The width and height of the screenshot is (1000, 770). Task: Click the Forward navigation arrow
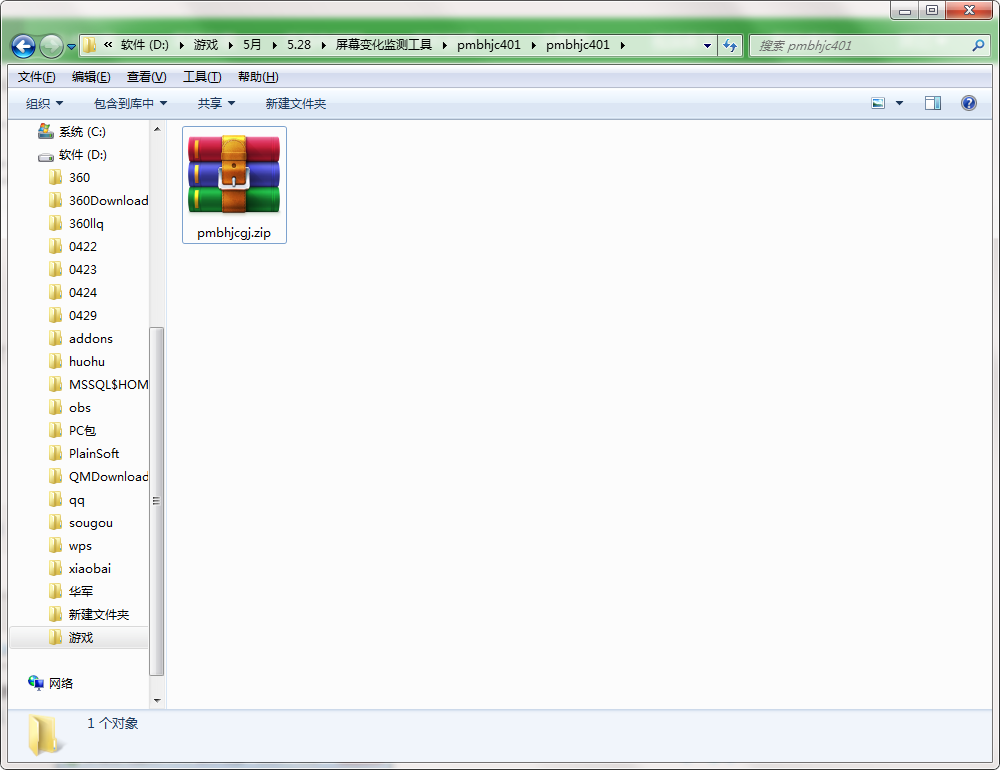tap(52, 46)
